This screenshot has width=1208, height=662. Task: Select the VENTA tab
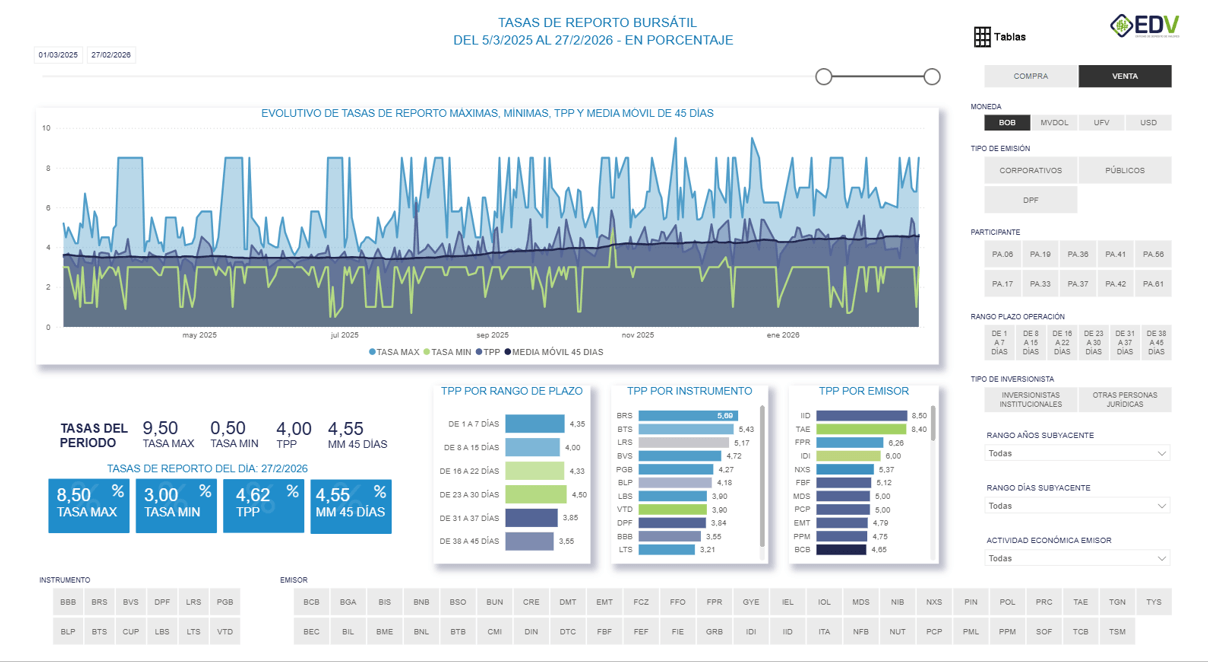tap(1125, 75)
